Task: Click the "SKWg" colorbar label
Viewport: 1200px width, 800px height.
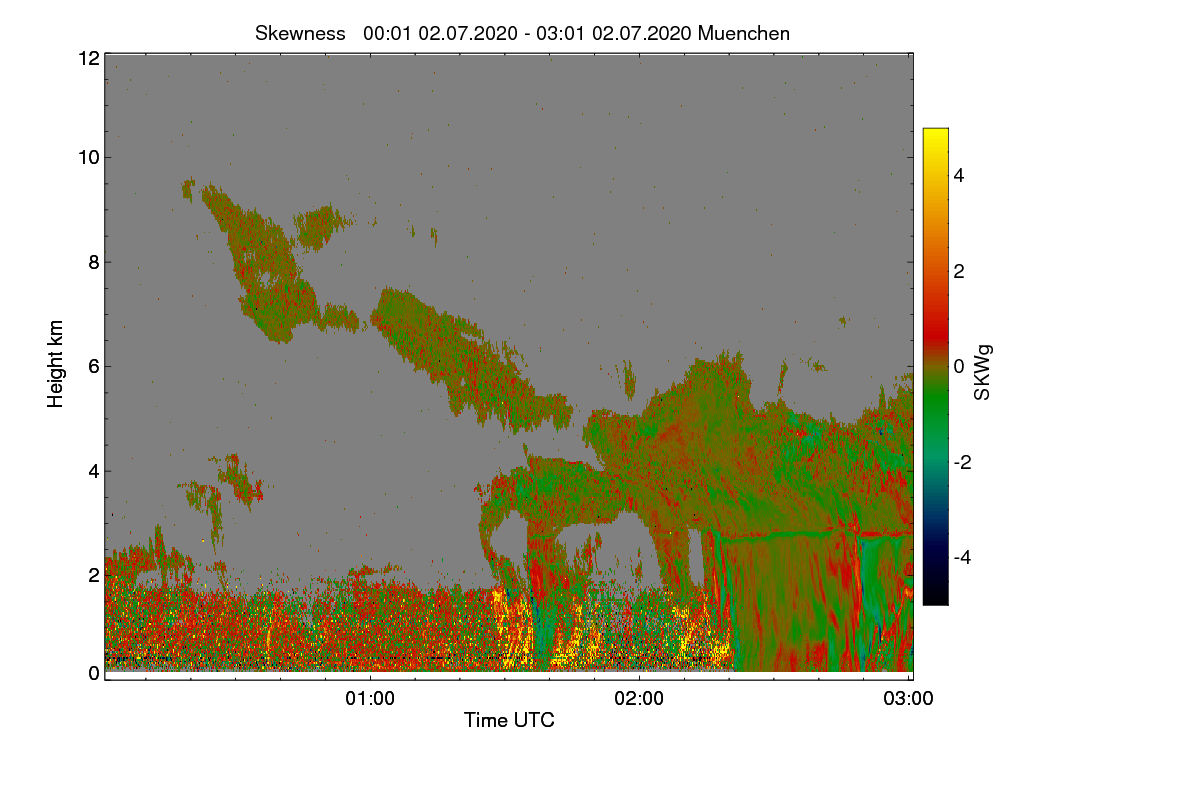Action: point(982,372)
